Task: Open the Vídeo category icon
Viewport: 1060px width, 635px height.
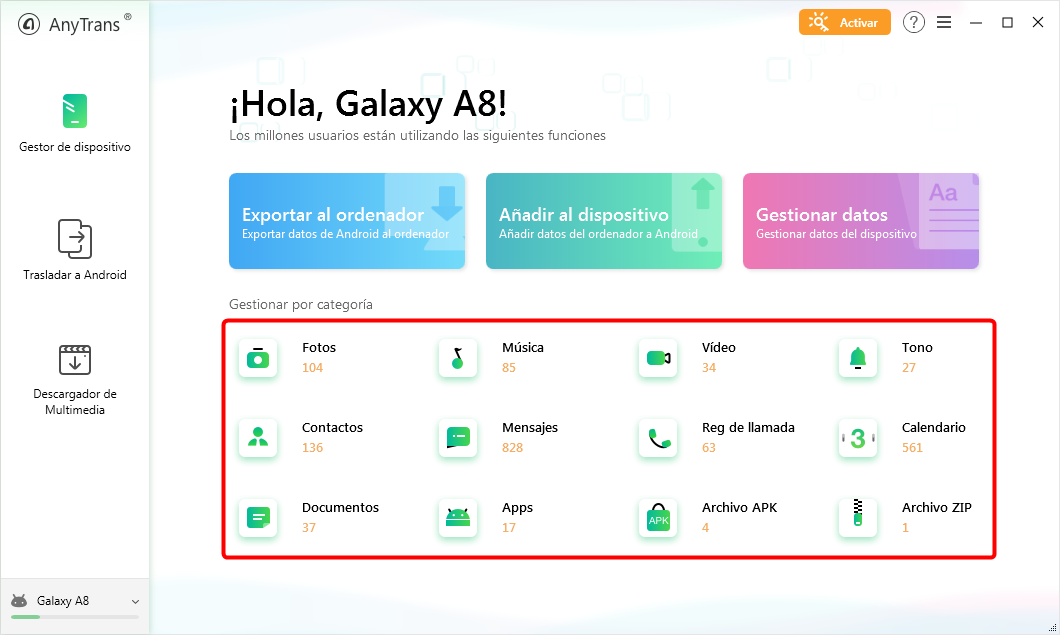Action: (x=658, y=358)
